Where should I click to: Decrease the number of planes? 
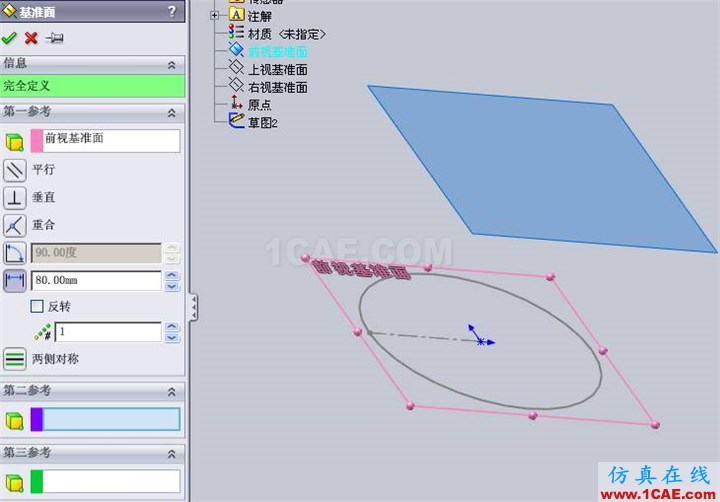(x=172, y=338)
